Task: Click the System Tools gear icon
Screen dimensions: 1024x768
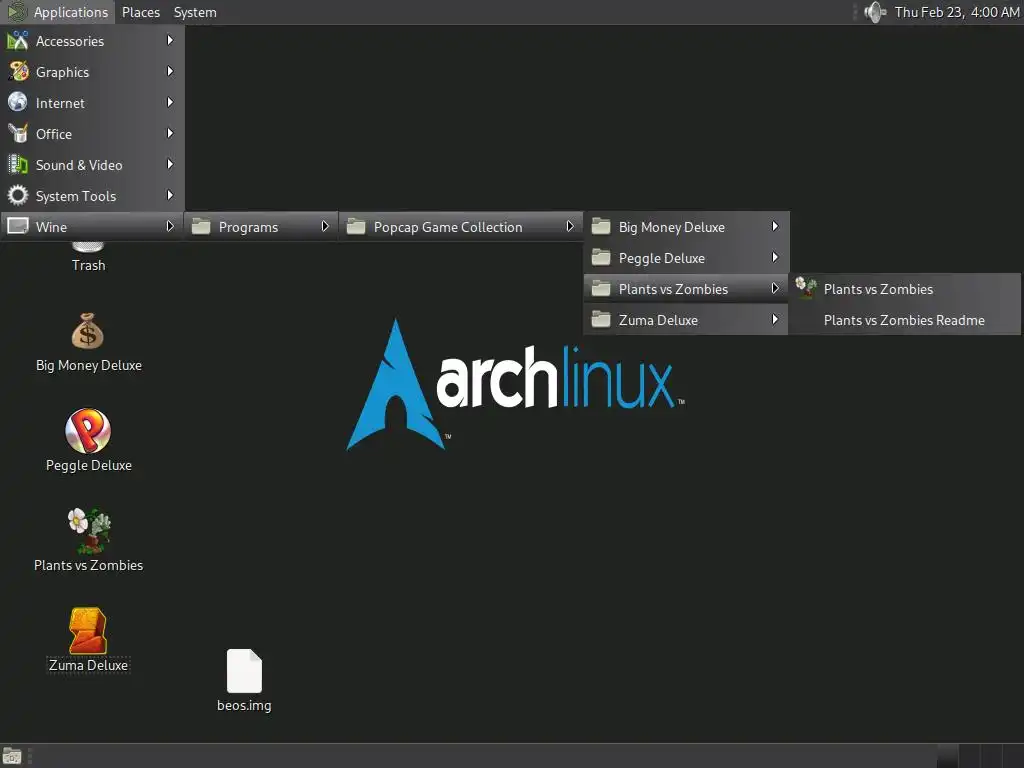Action: [x=18, y=195]
